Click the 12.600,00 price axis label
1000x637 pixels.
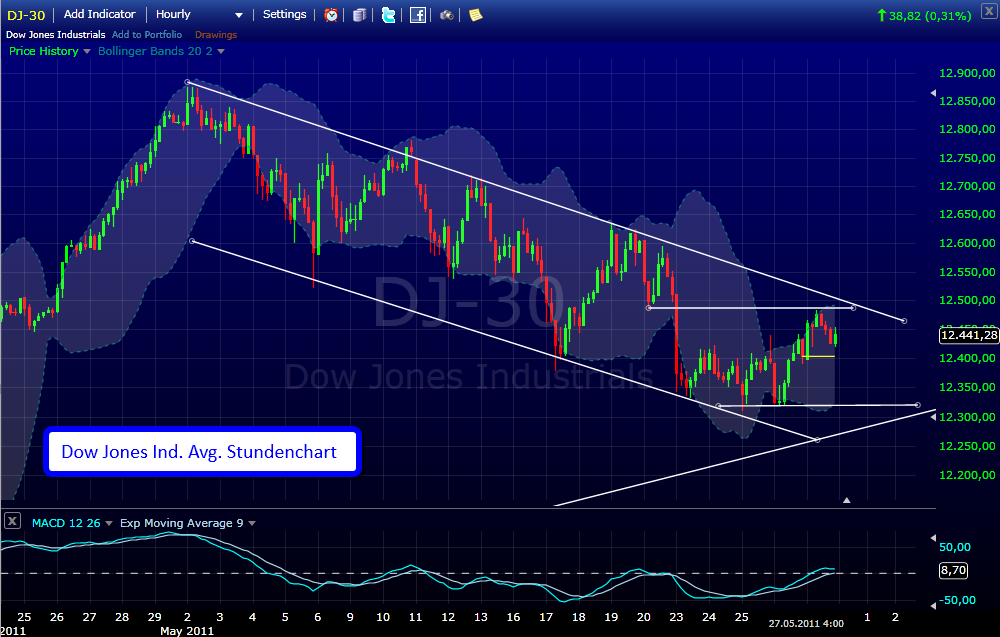point(967,243)
